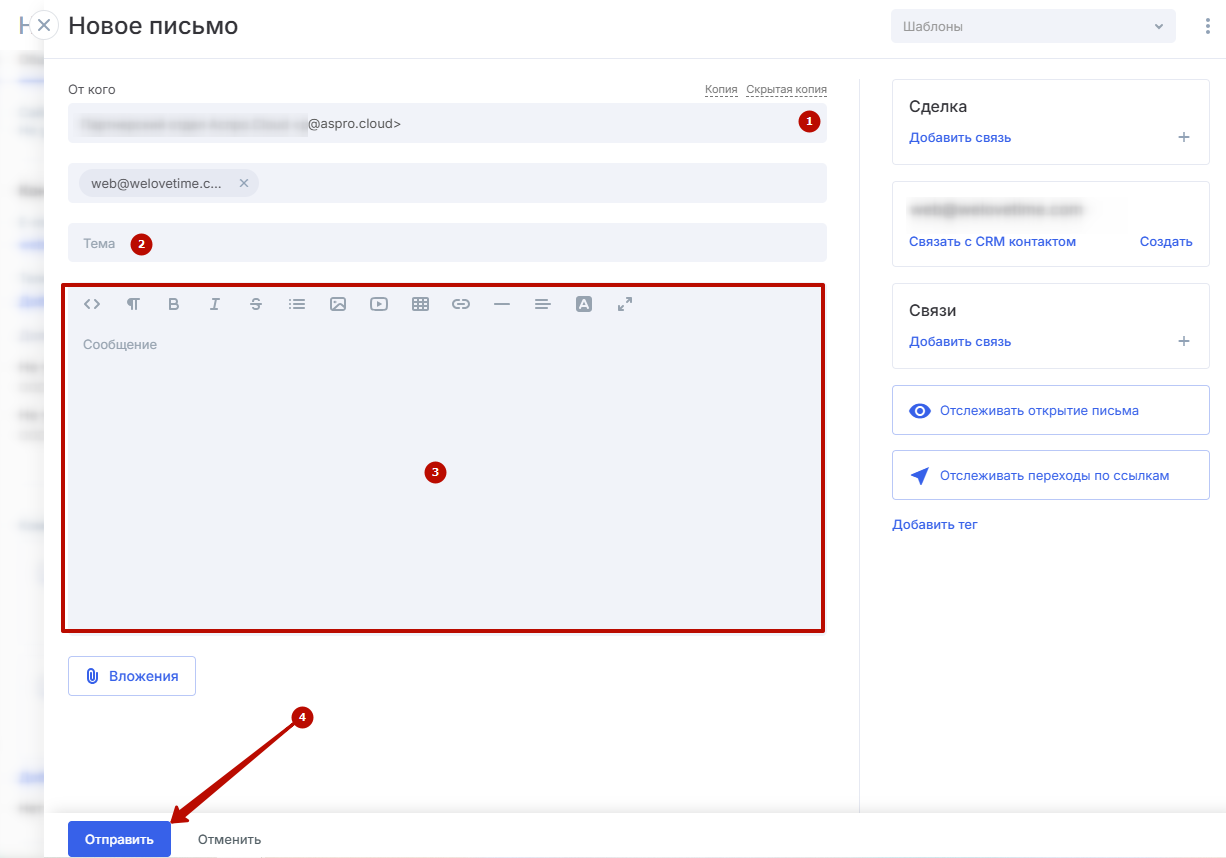Insert a video into the message
This screenshot has width=1226, height=858.
(379, 304)
